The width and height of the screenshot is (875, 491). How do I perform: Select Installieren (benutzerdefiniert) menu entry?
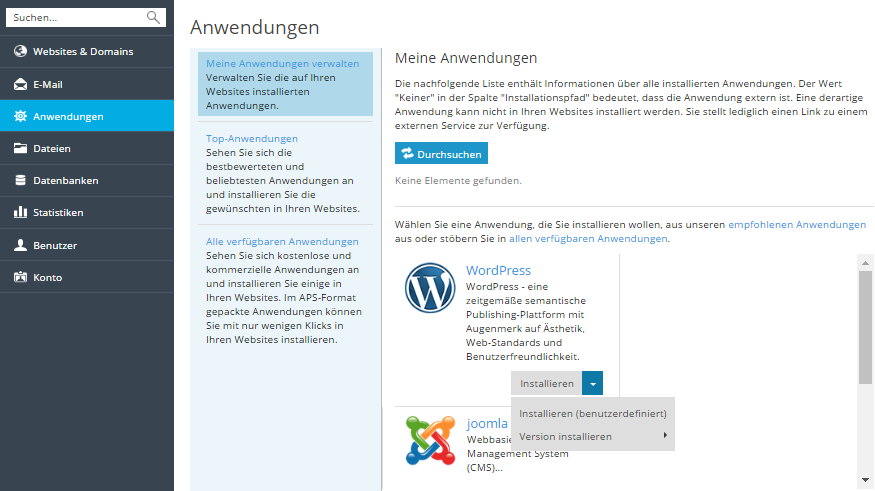tap(592, 413)
